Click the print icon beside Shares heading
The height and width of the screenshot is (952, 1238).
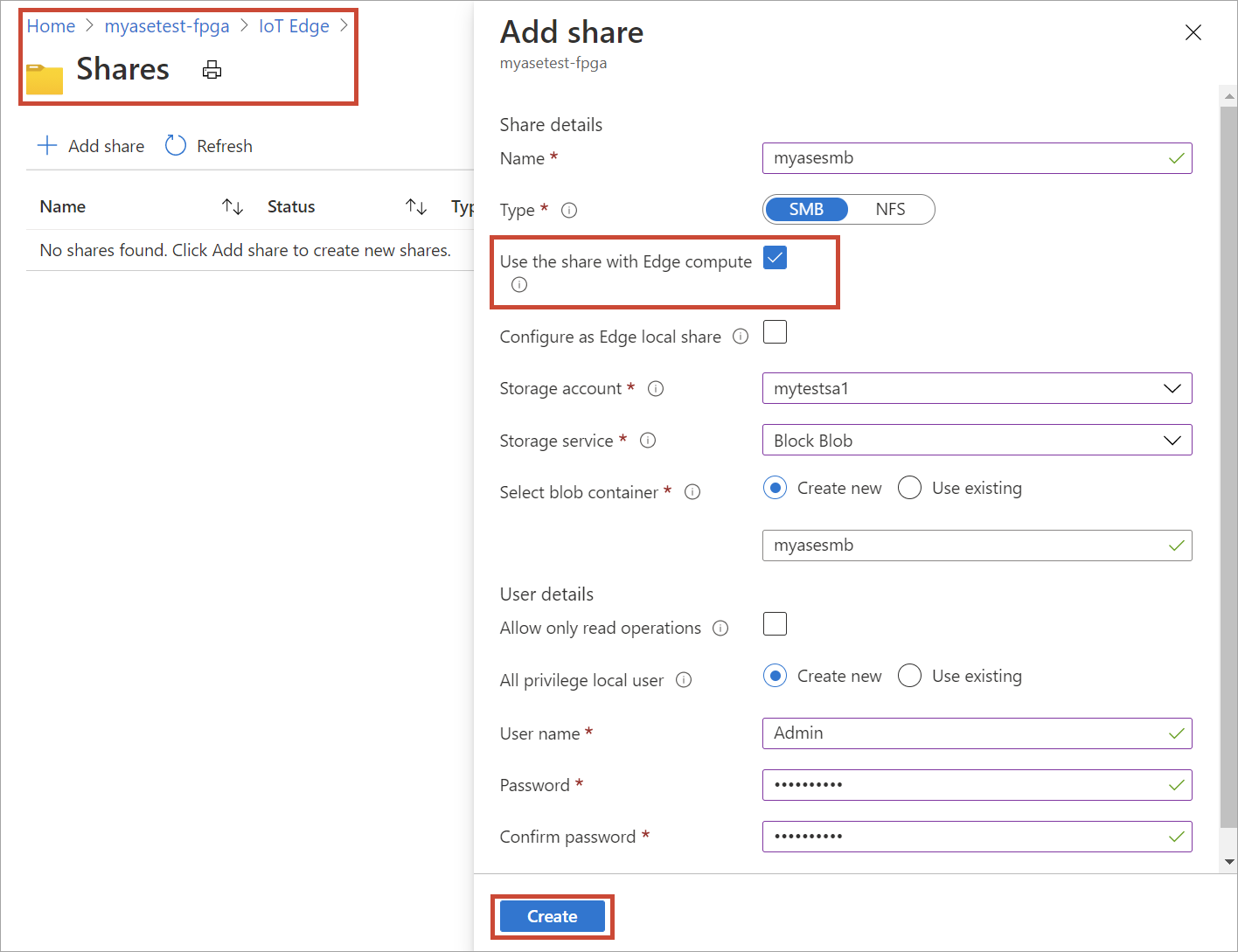pos(212,69)
